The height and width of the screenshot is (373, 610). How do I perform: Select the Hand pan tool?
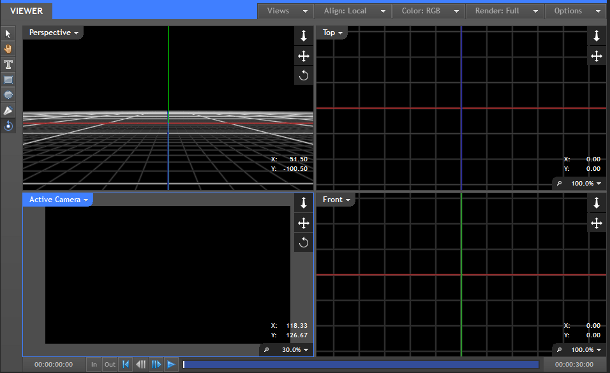[x=8, y=49]
